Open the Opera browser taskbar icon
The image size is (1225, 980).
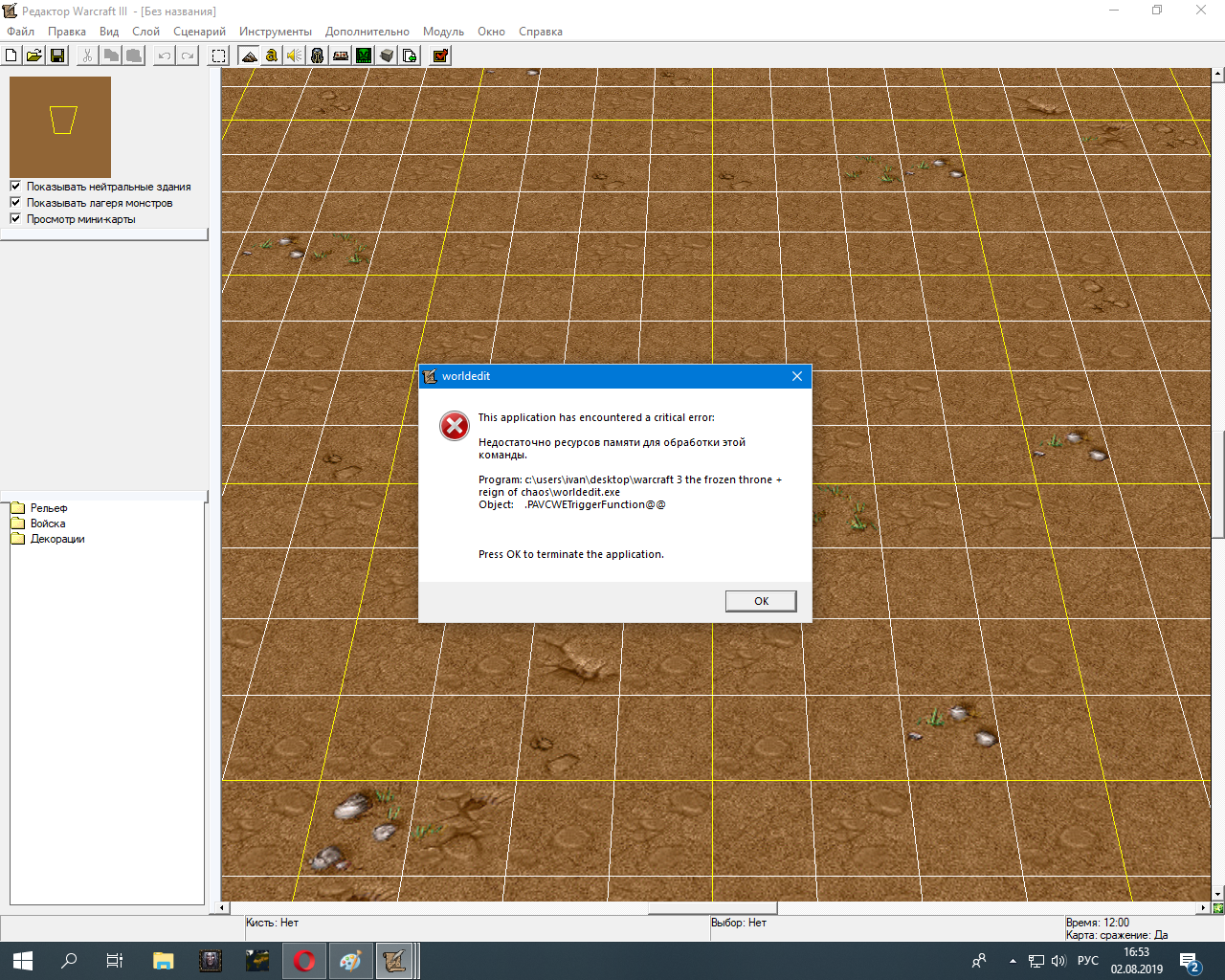[304, 961]
